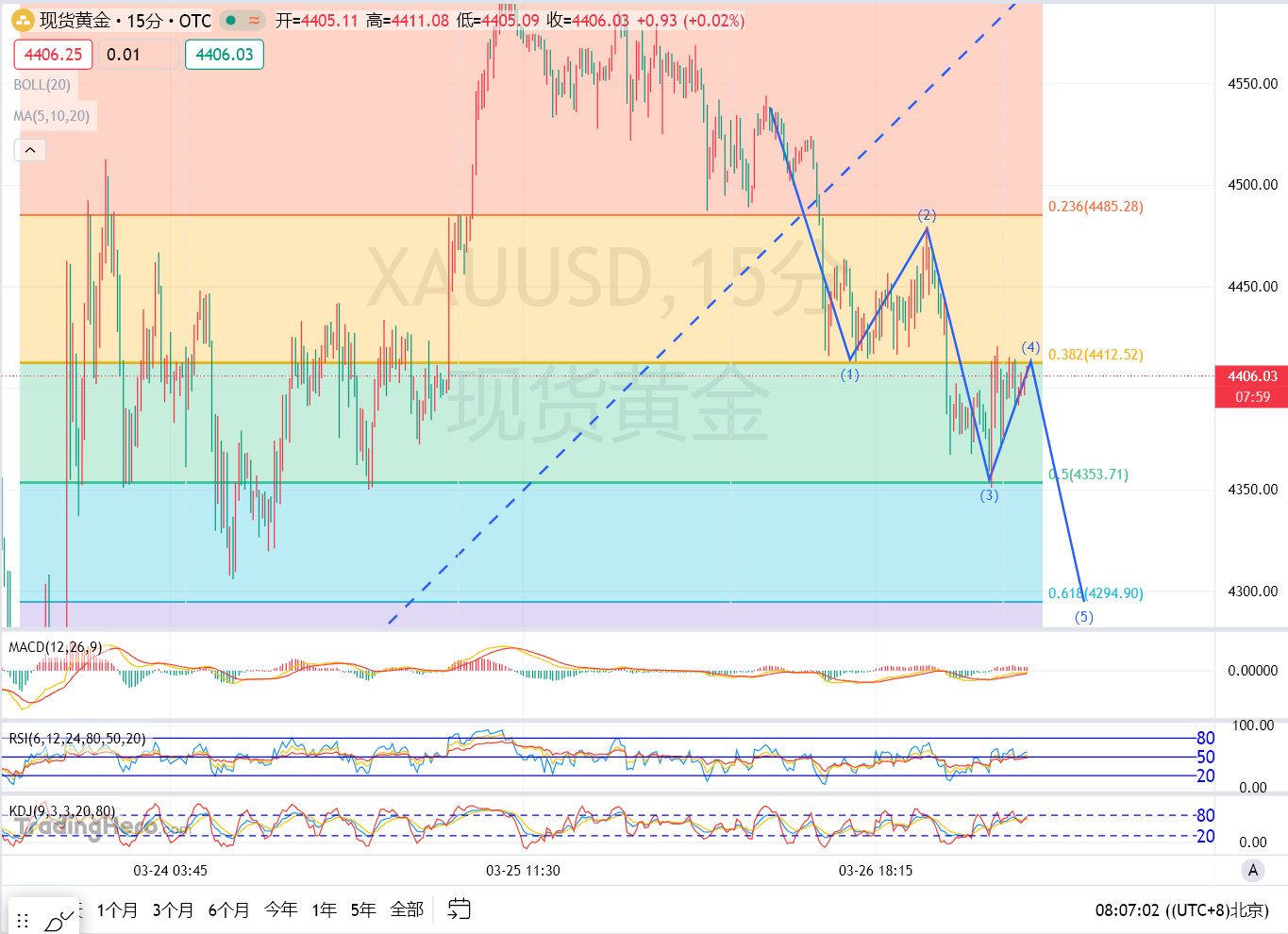
Task: Click the red current price tag 4406.03
Action: (x=1251, y=387)
